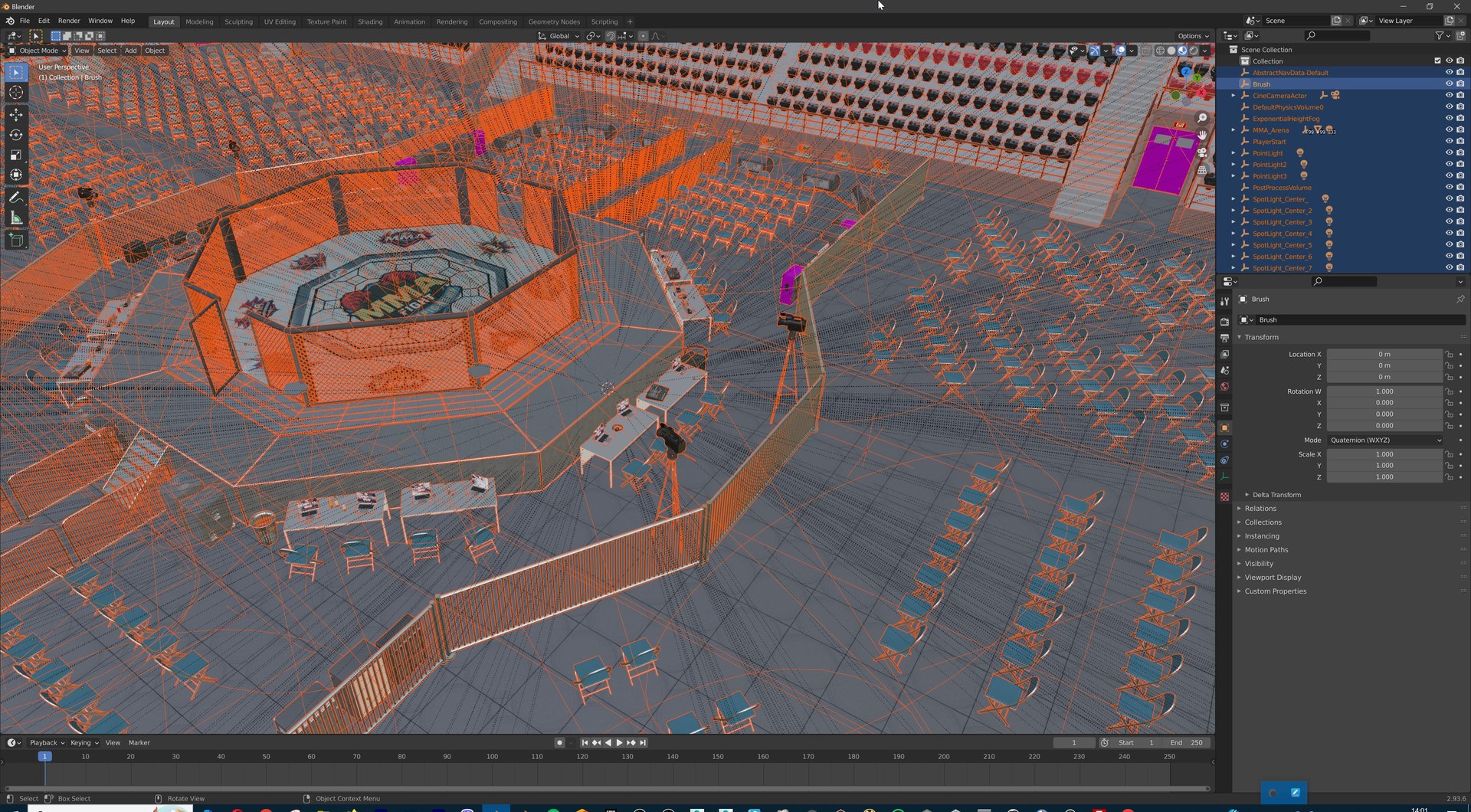Toggle camera view with the camera gizmo
The image size is (1471, 812).
point(1202,153)
